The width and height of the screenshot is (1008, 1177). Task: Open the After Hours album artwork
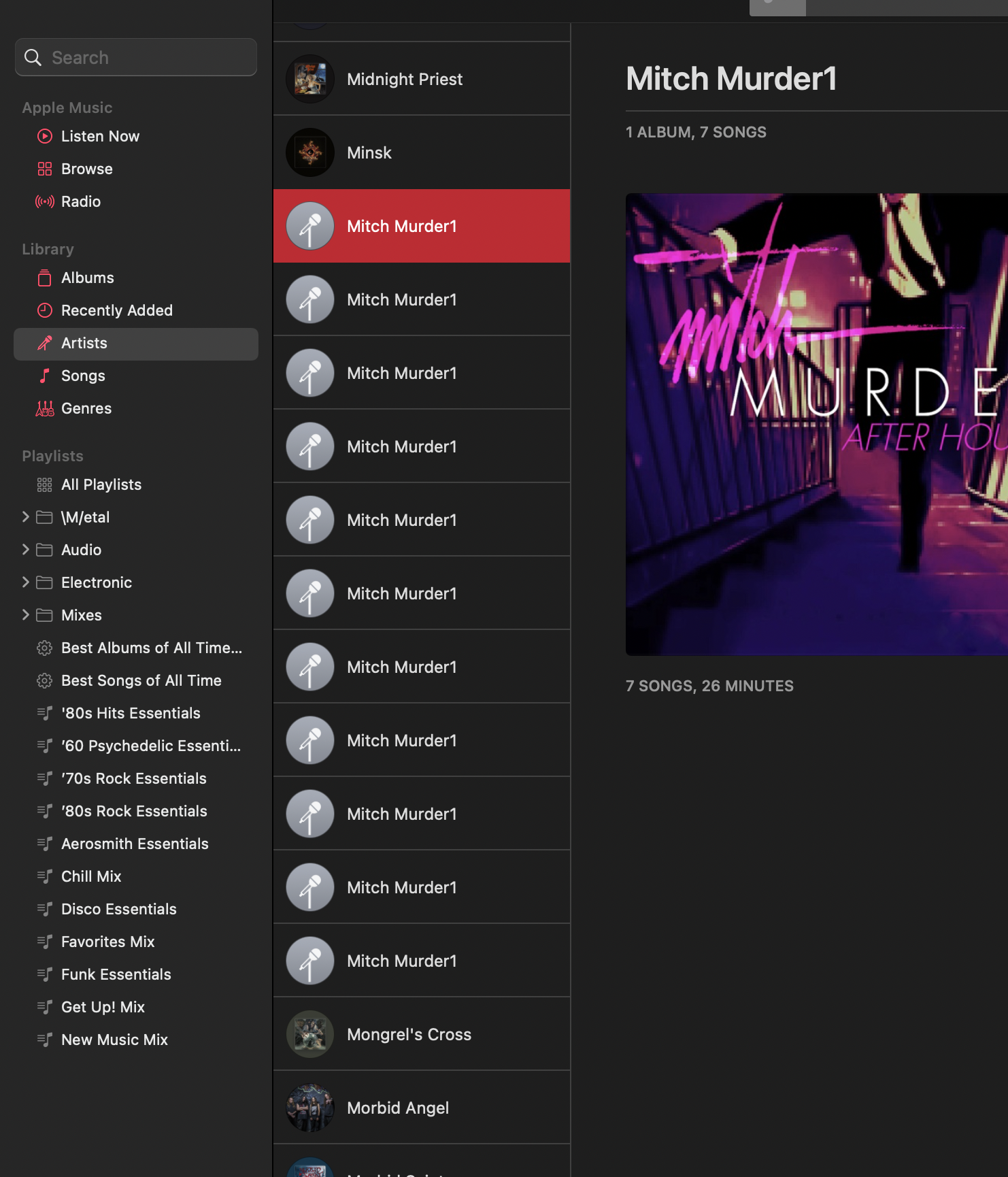816,425
